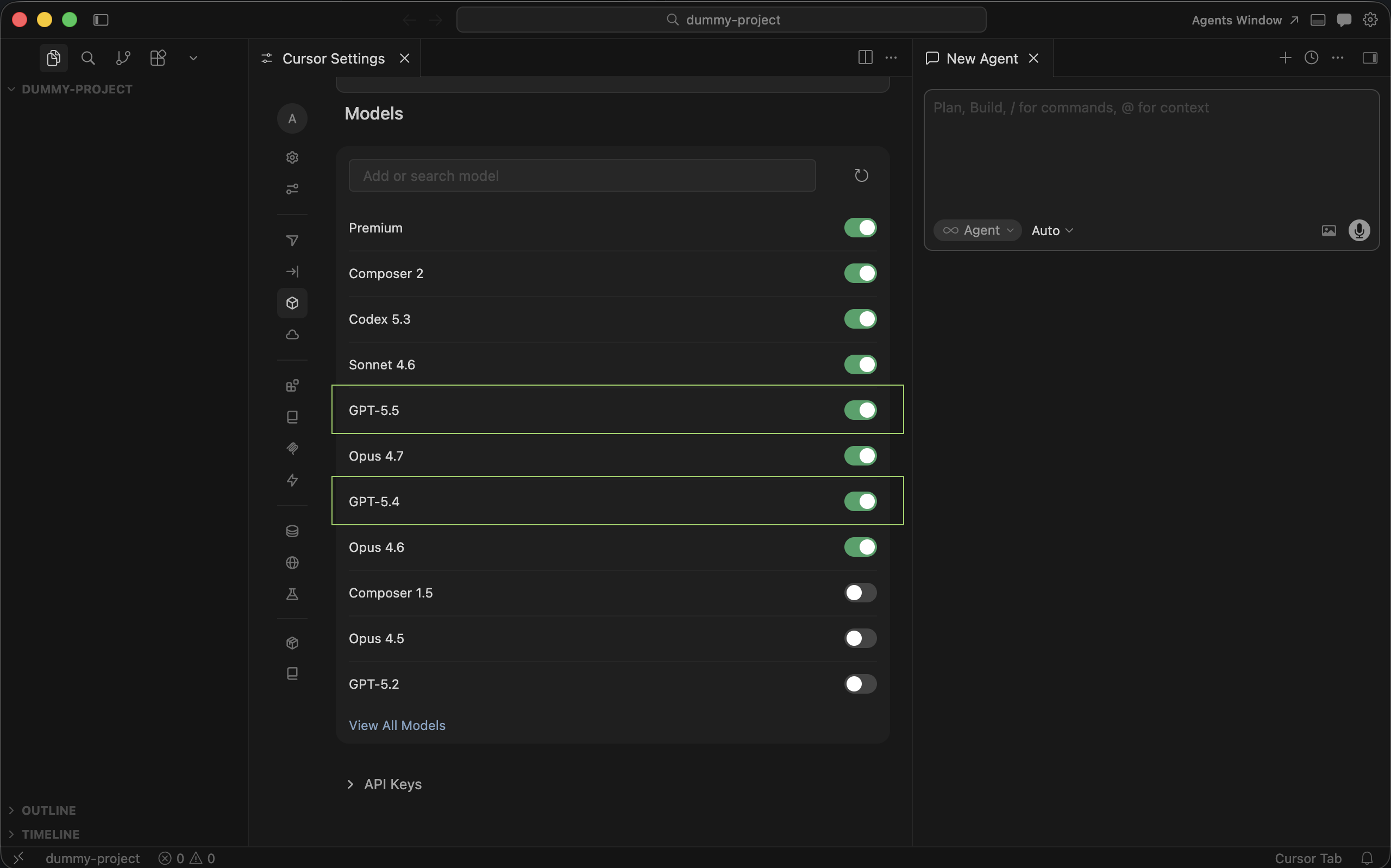Toggle the primary sidebar layout icon
This screenshot has height=868, width=1391.
[101, 20]
